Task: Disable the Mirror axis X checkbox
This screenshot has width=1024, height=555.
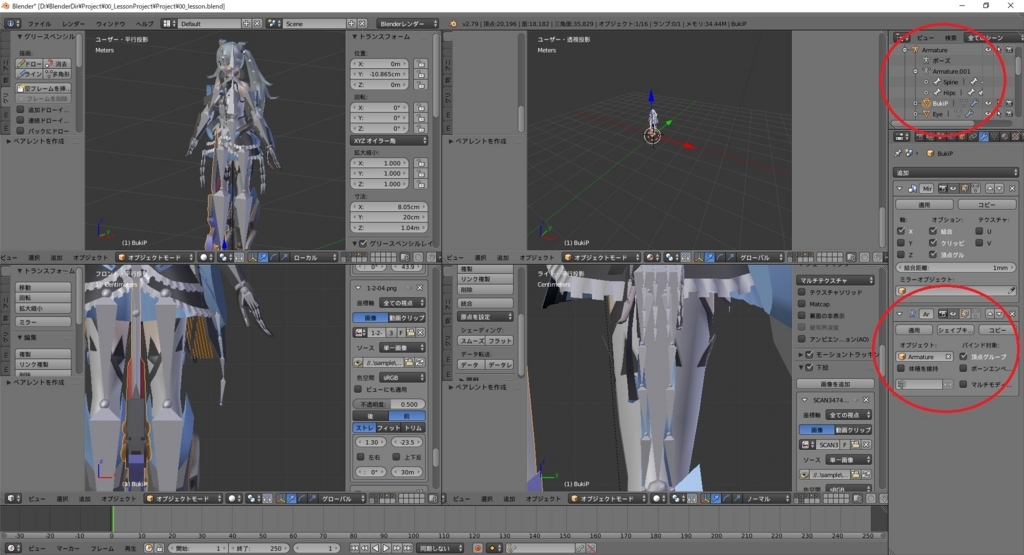Action: pos(901,231)
